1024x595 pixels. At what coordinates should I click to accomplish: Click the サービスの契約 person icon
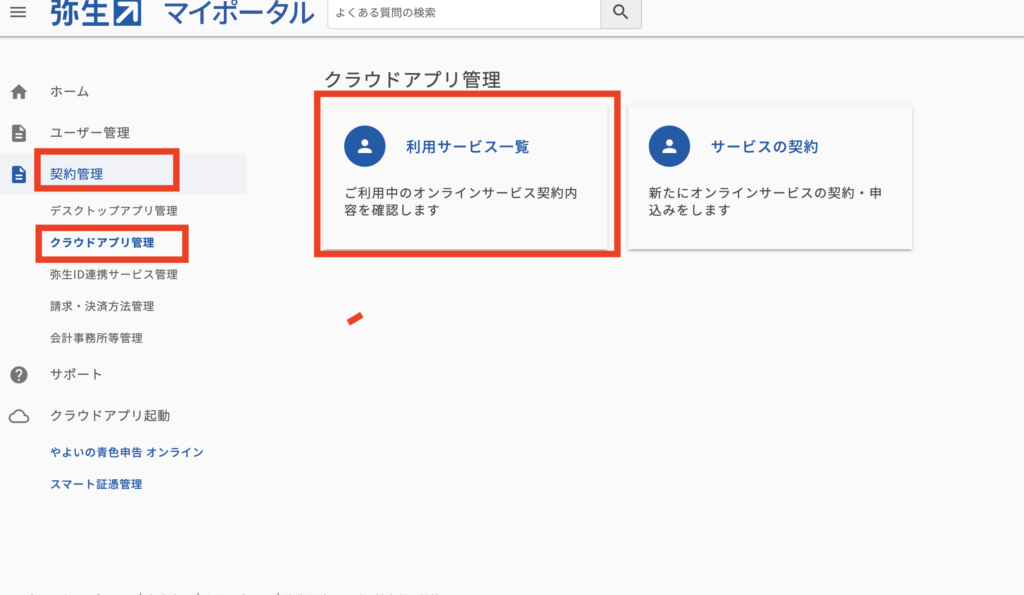[669, 146]
